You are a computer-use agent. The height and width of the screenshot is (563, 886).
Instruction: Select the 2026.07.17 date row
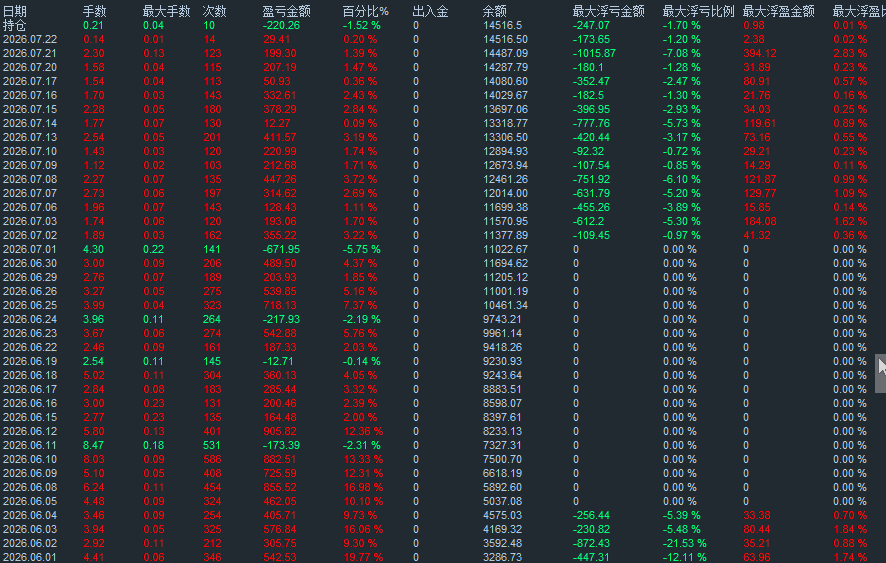tap(30, 81)
